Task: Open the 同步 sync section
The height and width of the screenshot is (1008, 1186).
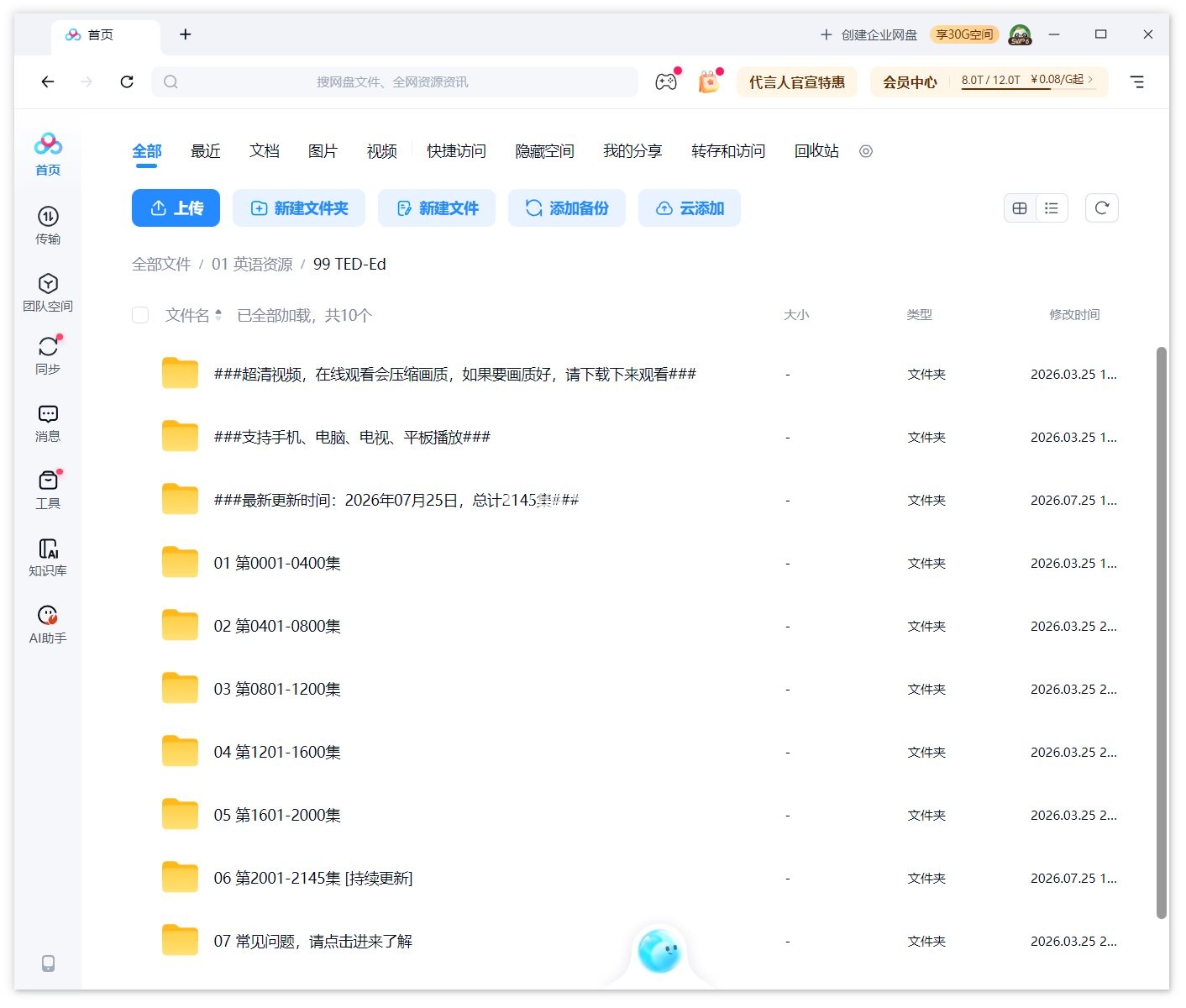Action: (x=48, y=355)
